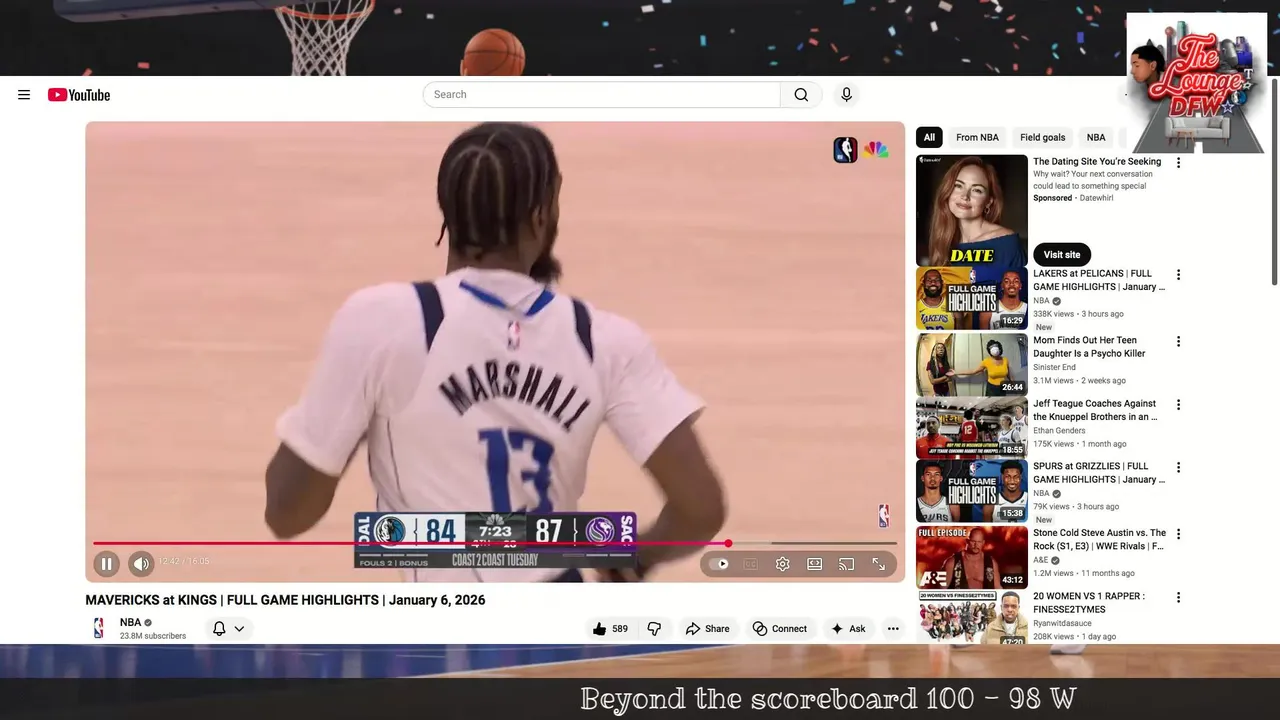Pause the video playback

[x=107, y=564]
